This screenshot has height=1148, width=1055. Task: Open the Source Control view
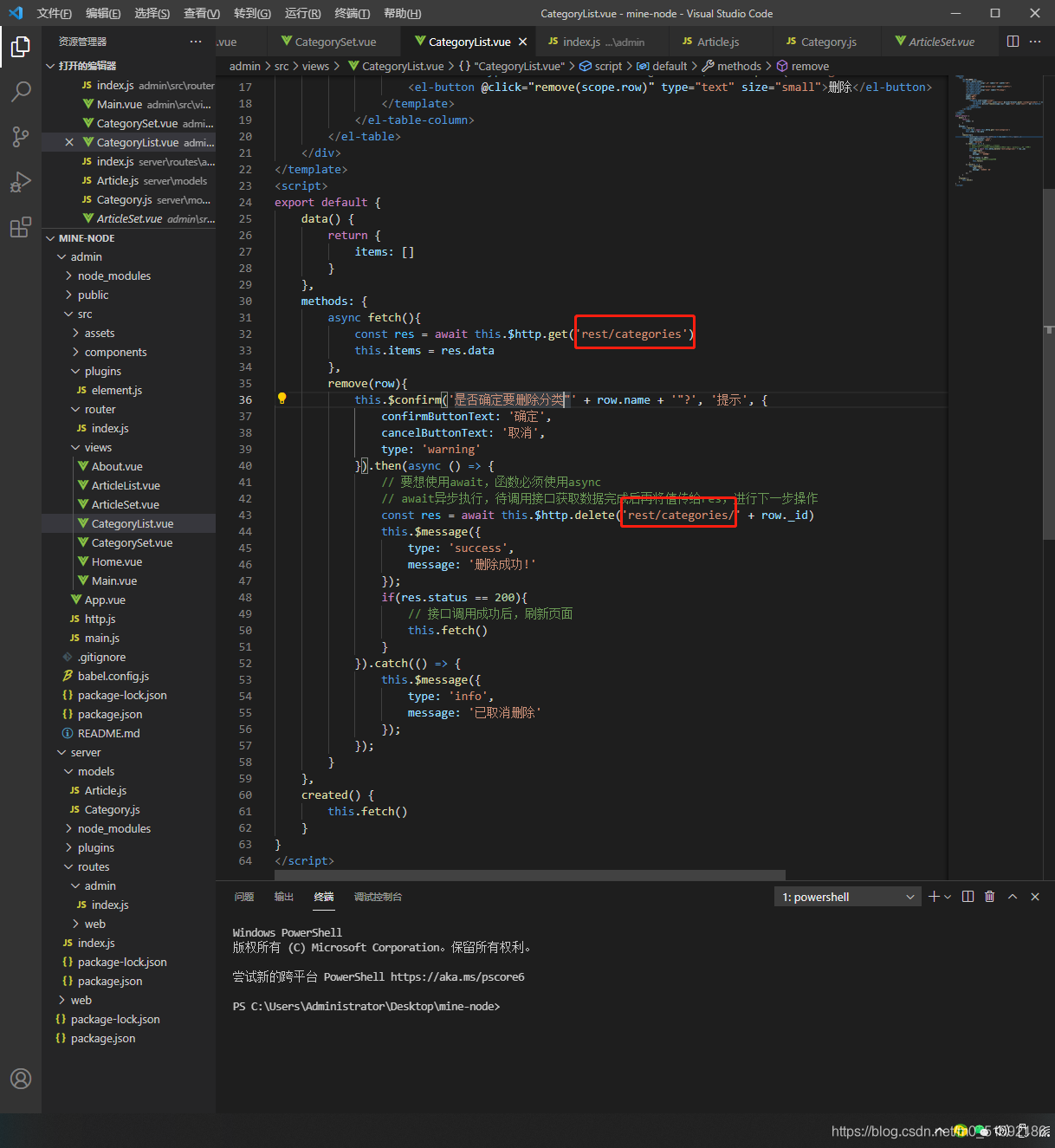point(21,136)
